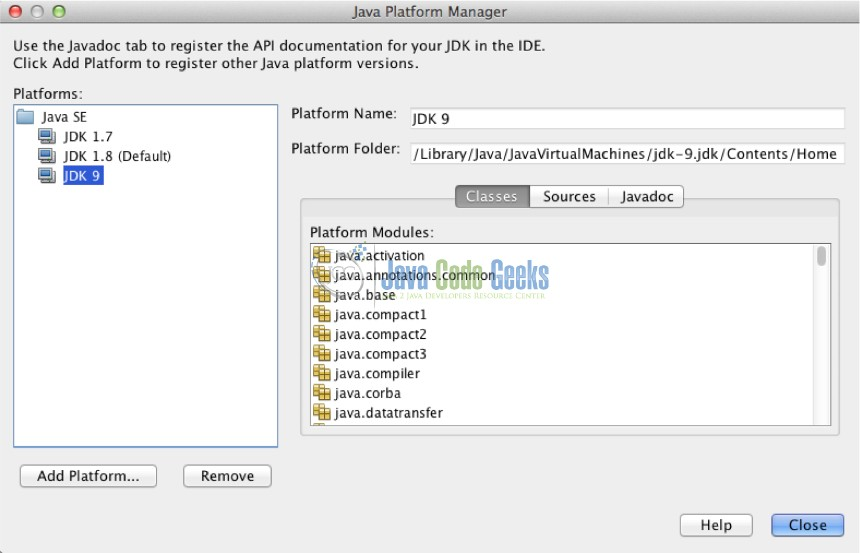860x553 pixels.
Task: Click the java.activation module icon
Action: (x=322, y=255)
